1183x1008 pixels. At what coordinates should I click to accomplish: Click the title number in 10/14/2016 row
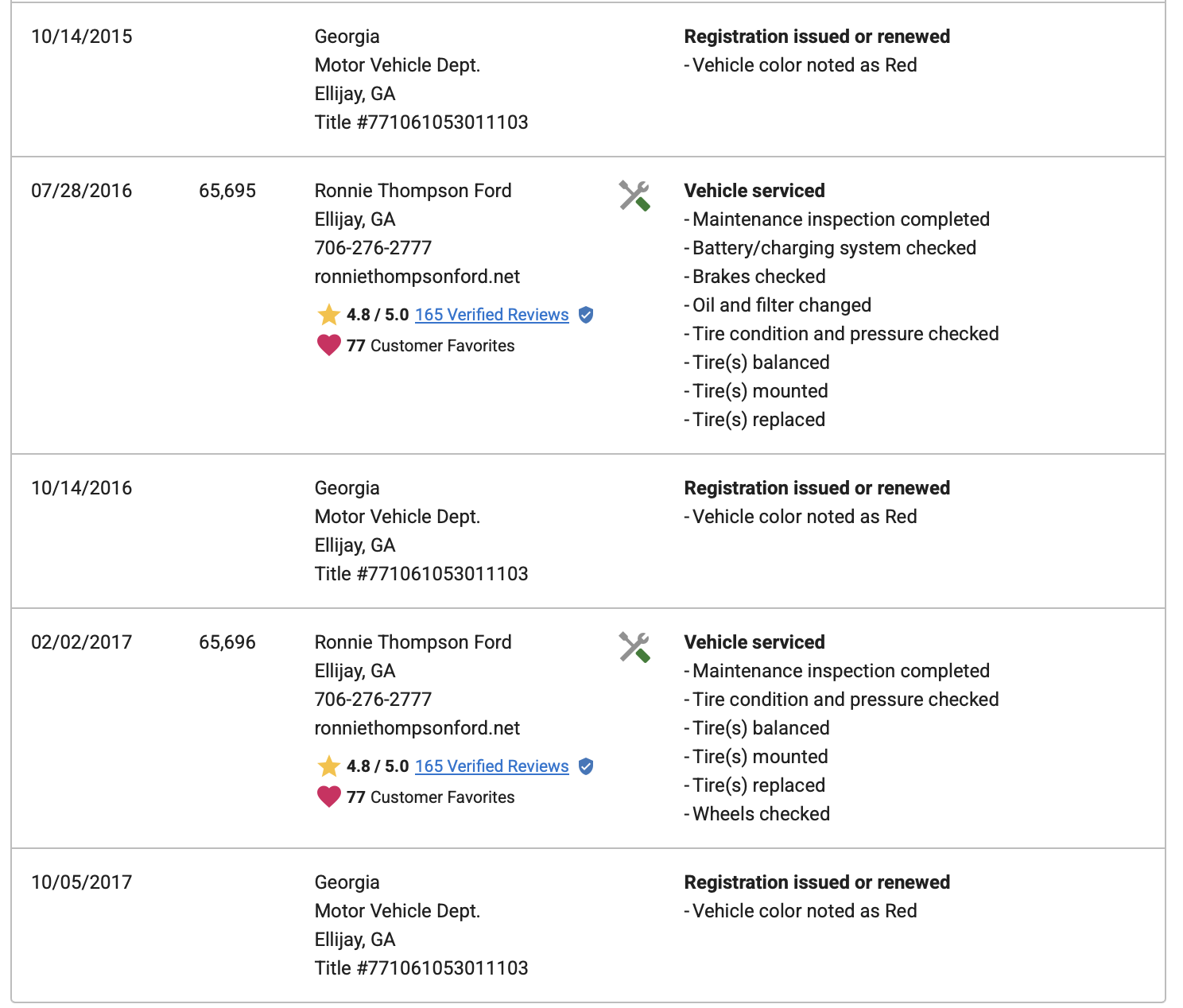[x=421, y=574]
